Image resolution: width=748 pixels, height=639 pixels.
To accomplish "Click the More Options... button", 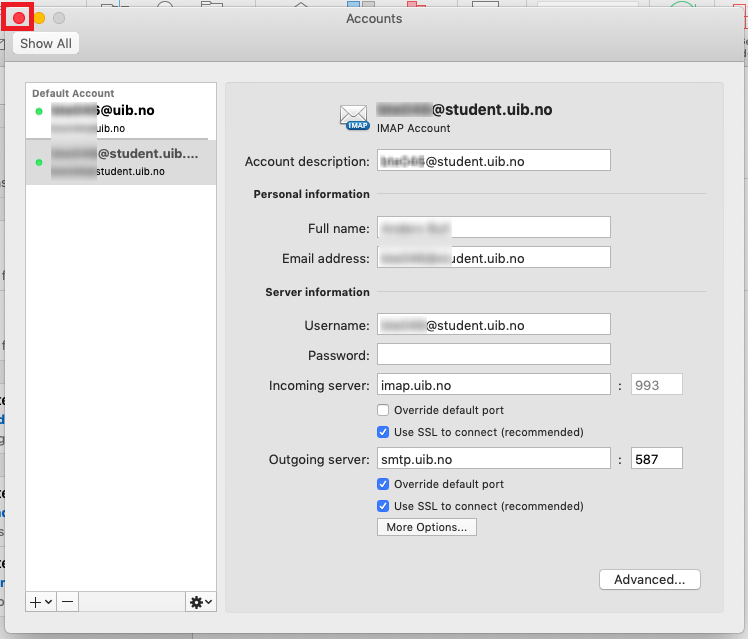I will (x=427, y=527).
